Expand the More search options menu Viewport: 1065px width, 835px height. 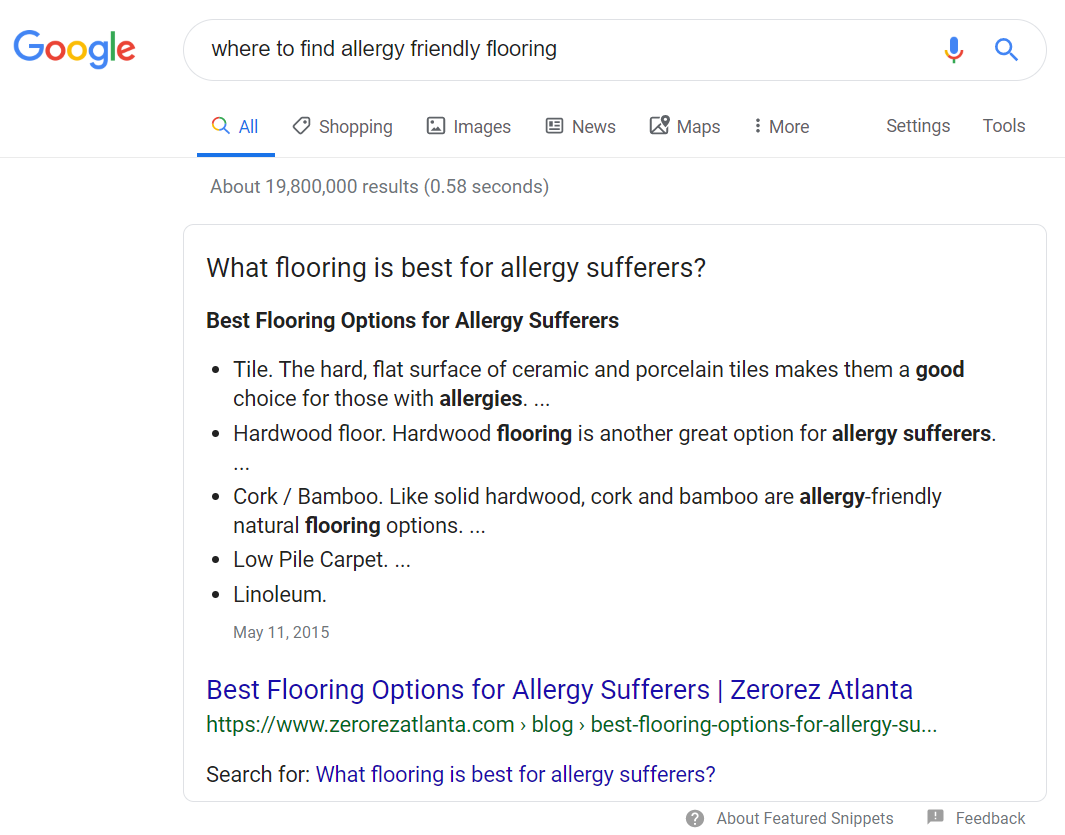coord(781,127)
